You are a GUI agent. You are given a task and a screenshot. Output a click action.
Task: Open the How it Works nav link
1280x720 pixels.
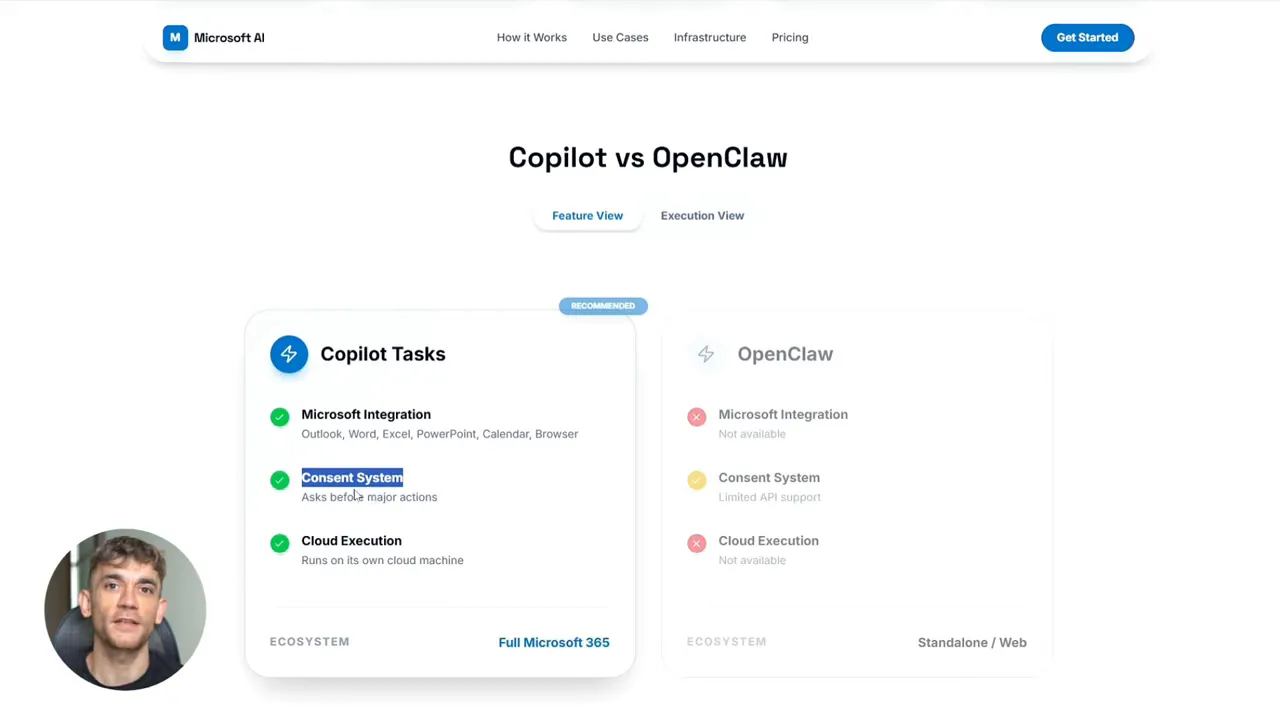click(x=532, y=38)
